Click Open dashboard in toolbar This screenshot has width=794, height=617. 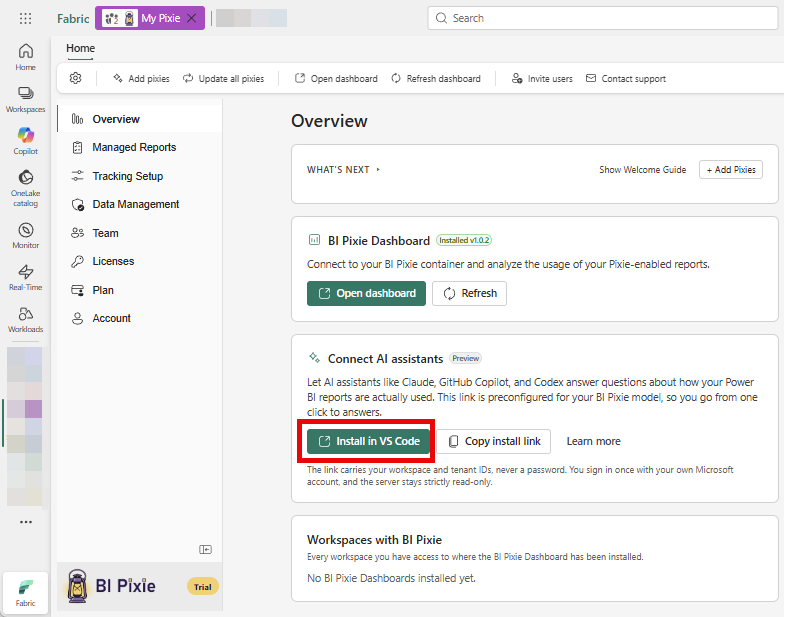[336, 79]
